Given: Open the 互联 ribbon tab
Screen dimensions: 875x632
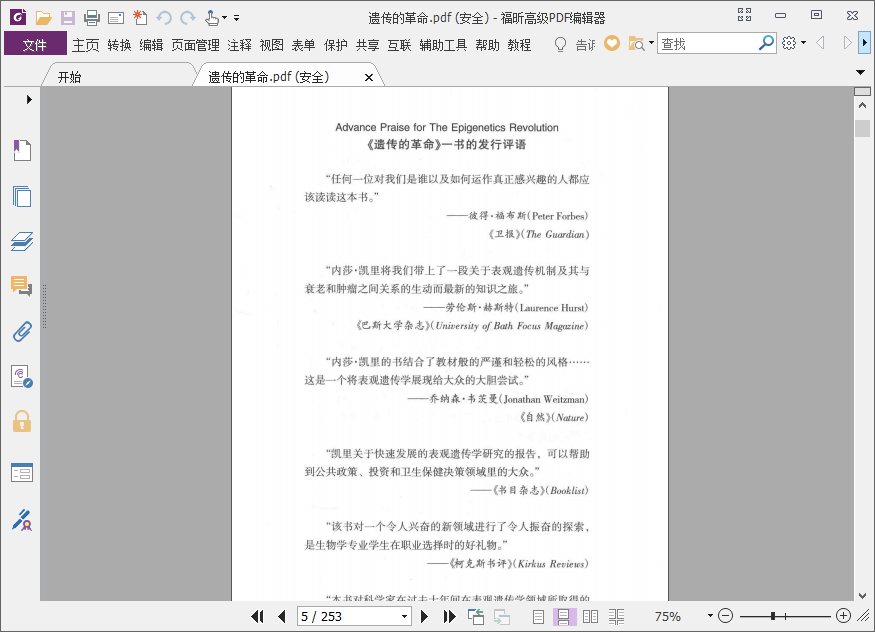Looking at the screenshot, I should (x=400, y=45).
